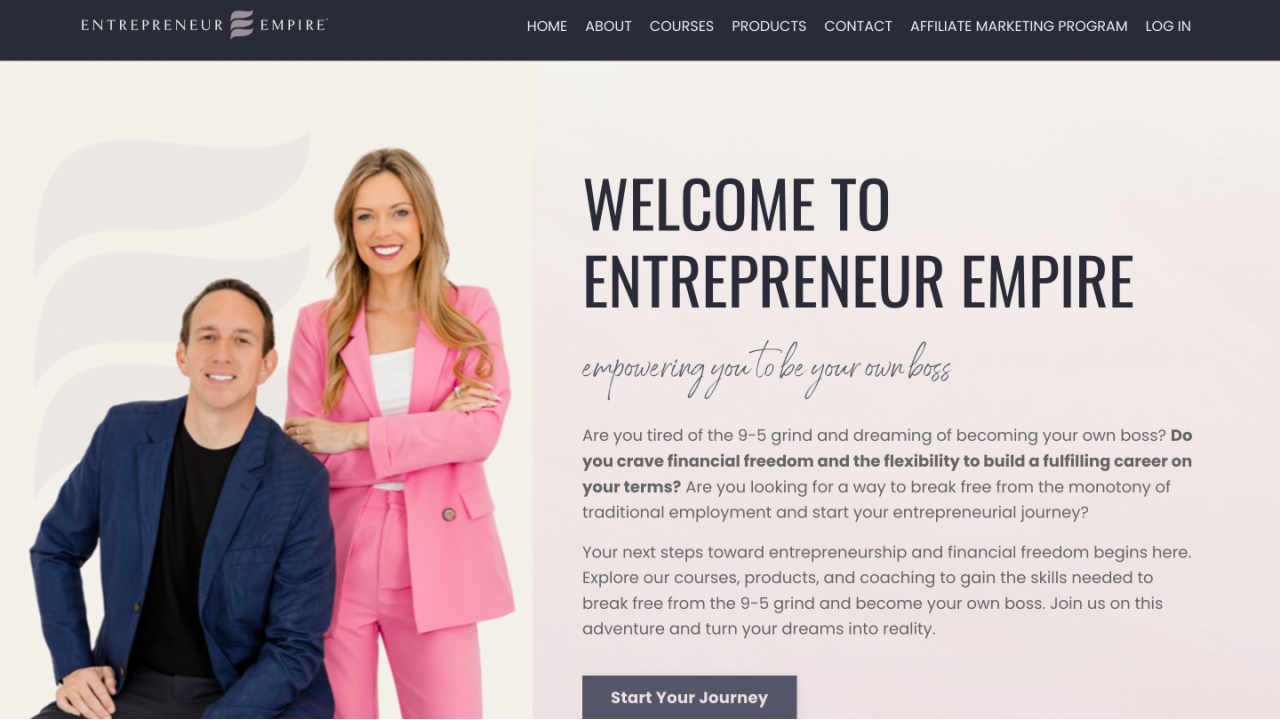This screenshot has width=1280, height=720.
Task: Click the paragraph starting Your next steps
Action: click(x=887, y=590)
